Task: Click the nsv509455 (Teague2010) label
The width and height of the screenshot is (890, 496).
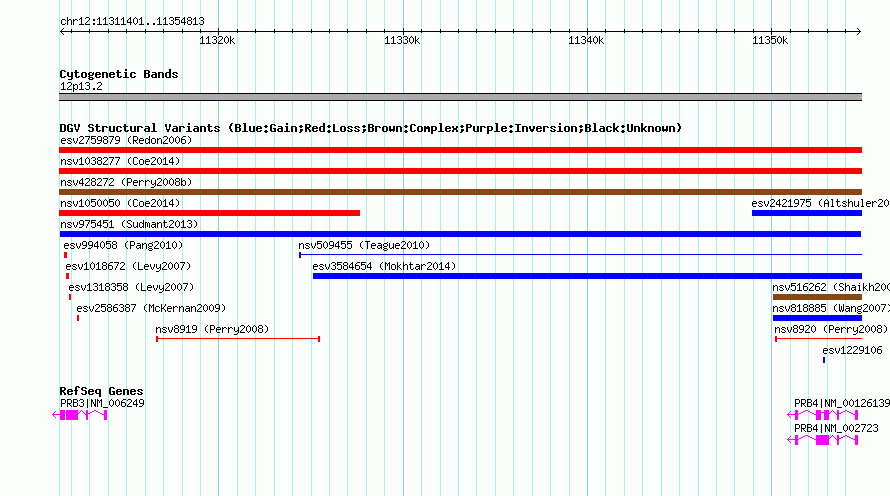Action: (364, 245)
